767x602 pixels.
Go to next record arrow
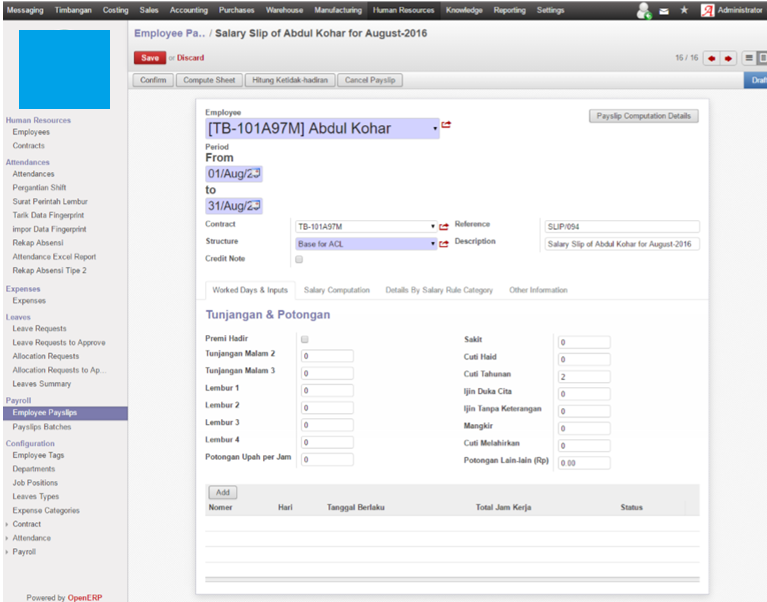(x=728, y=58)
